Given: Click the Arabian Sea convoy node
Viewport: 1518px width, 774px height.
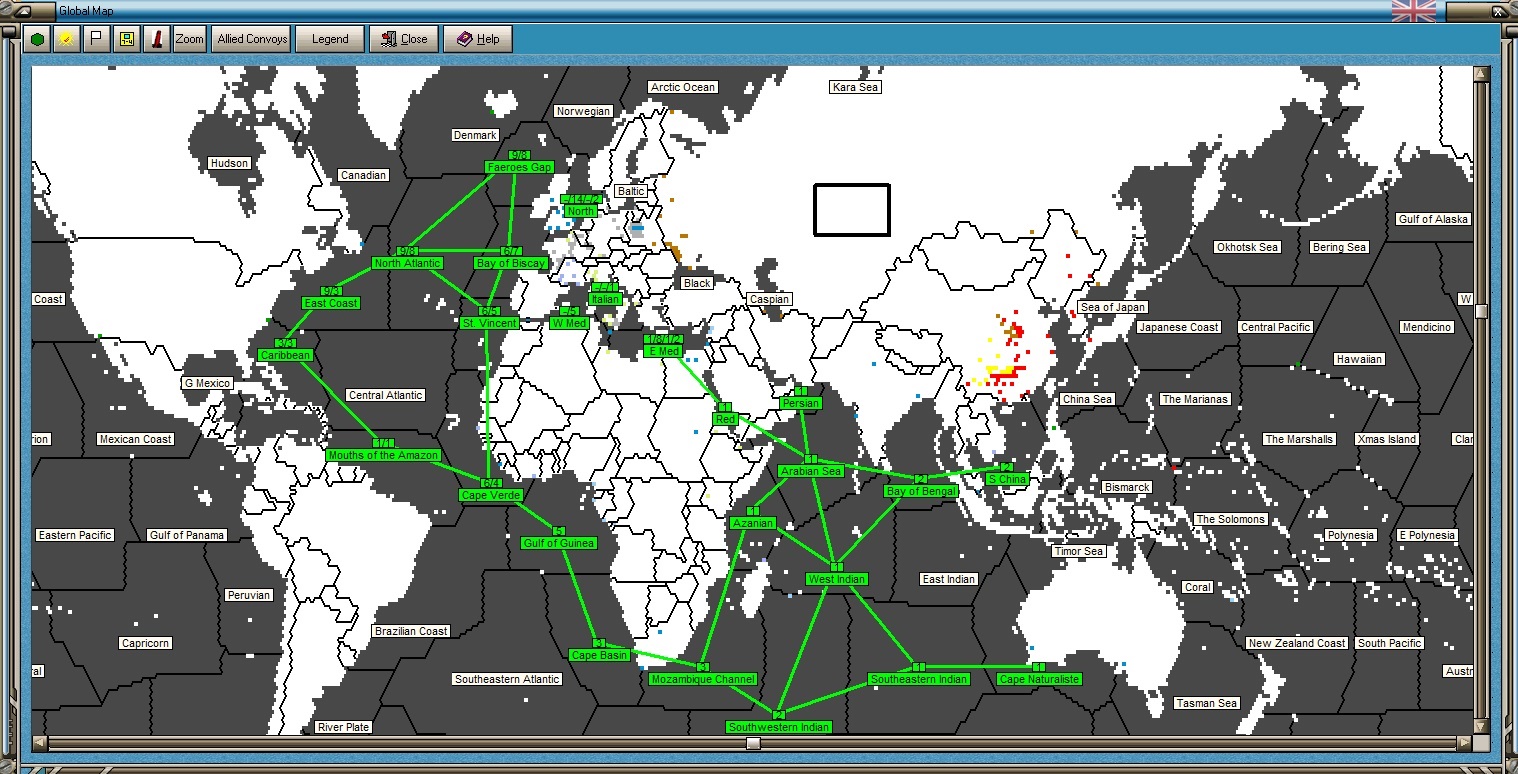Looking at the screenshot, I should pyautogui.click(x=810, y=471).
